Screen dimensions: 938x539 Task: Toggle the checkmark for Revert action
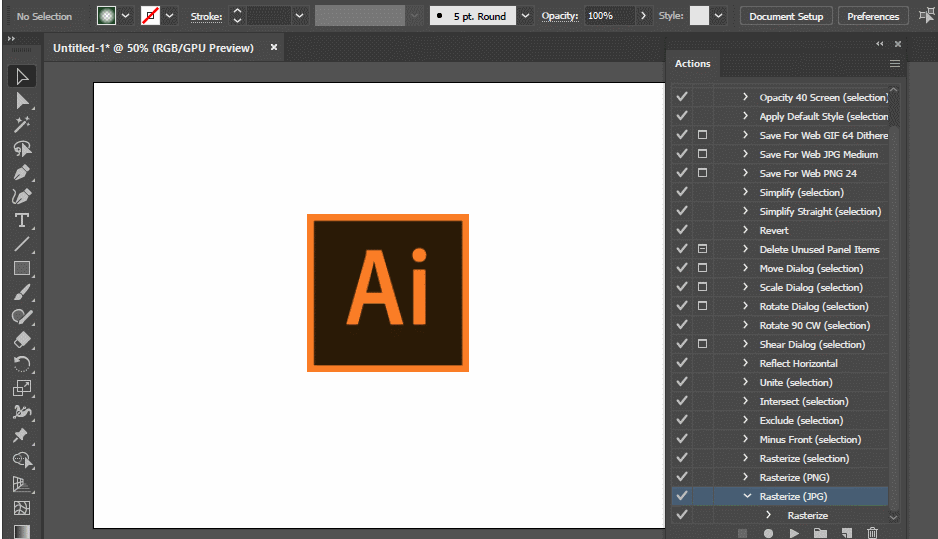(x=681, y=230)
